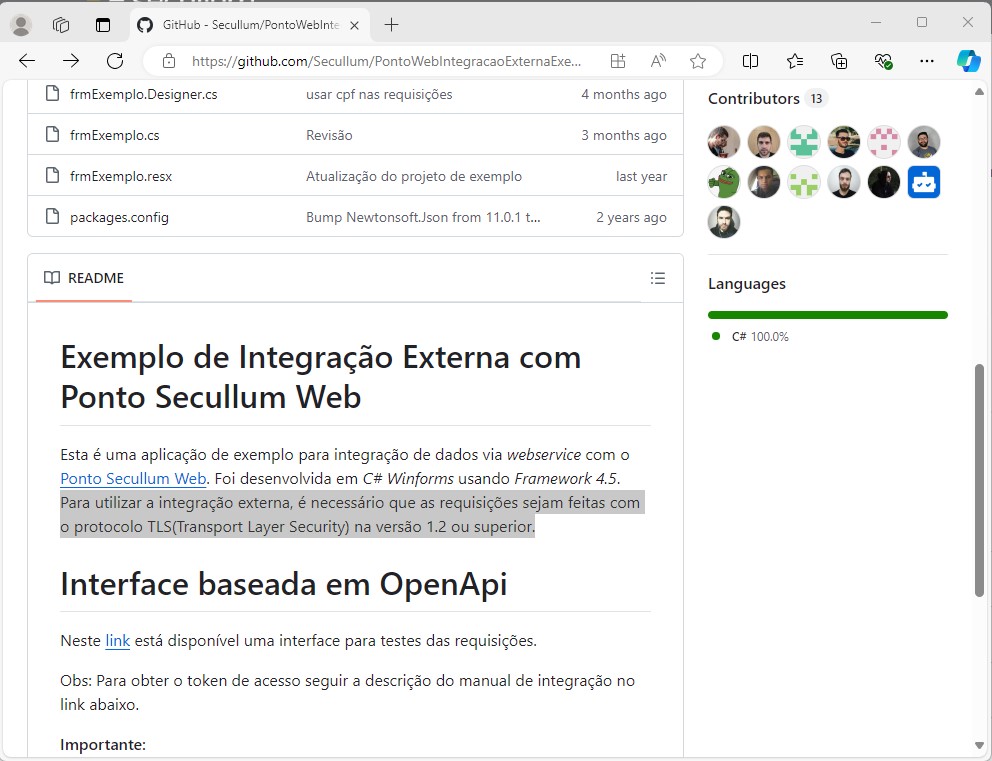This screenshot has height=761, width=992.
Task: Open Collections icon
Action: 839,61
